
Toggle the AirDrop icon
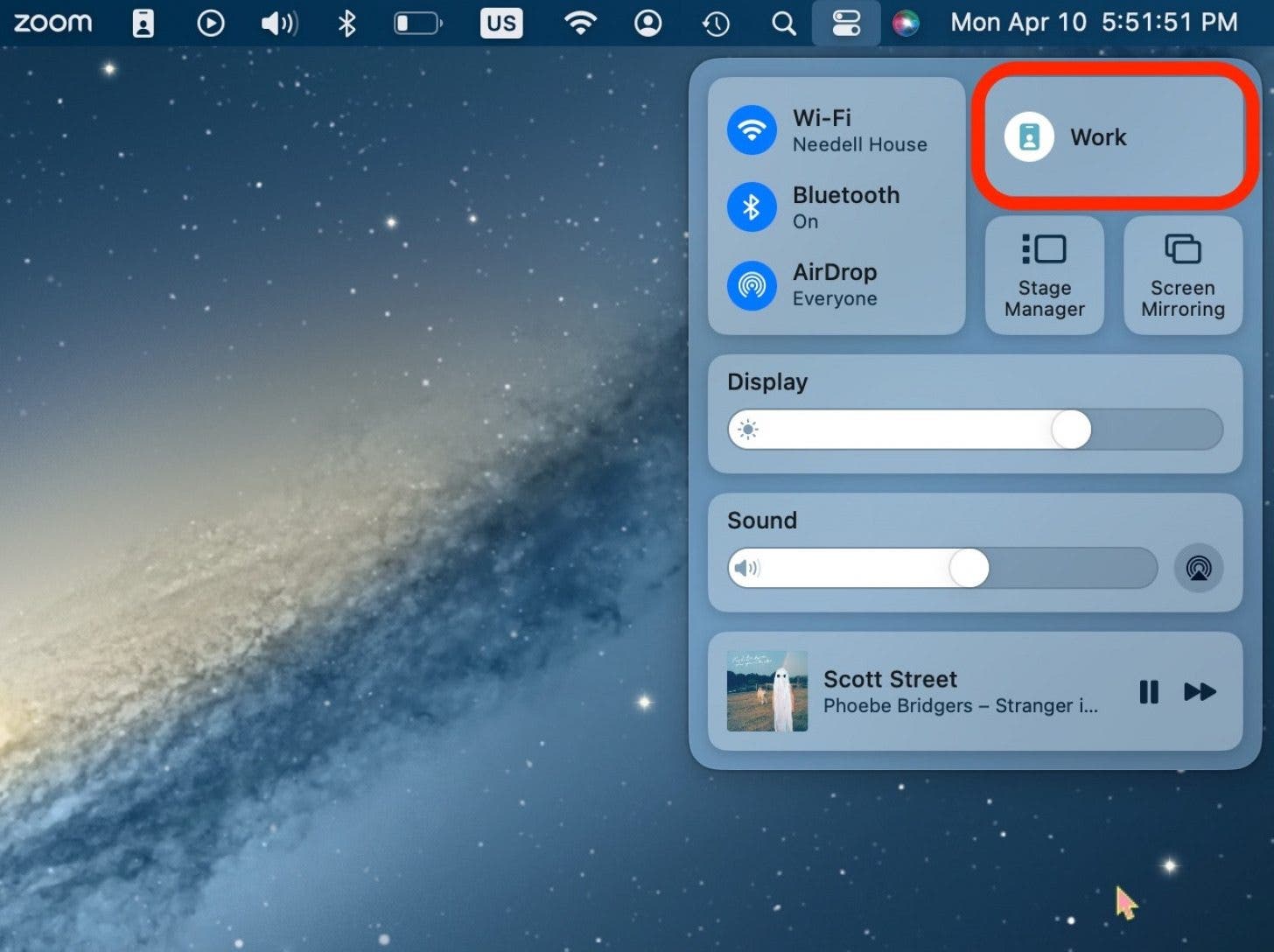(752, 284)
